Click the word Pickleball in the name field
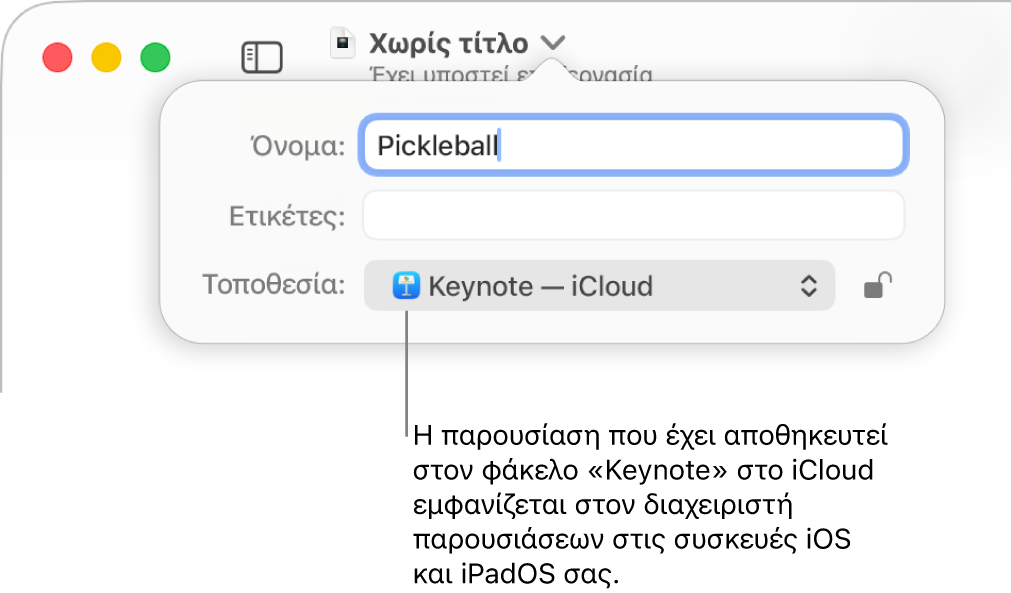The height and width of the screenshot is (593, 1011). (x=437, y=146)
